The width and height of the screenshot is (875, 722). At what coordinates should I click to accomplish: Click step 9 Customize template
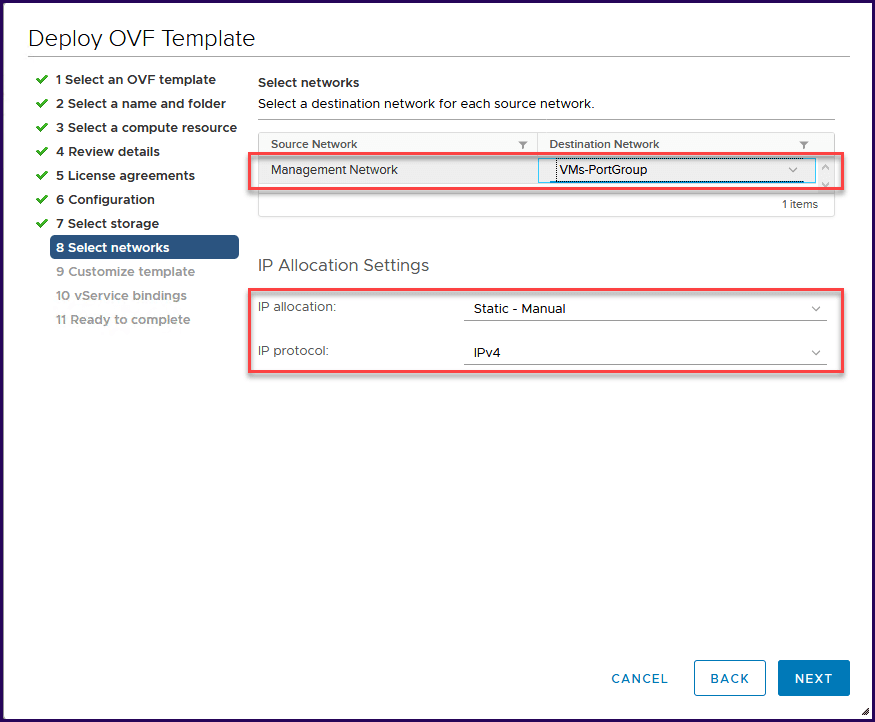pos(126,272)
